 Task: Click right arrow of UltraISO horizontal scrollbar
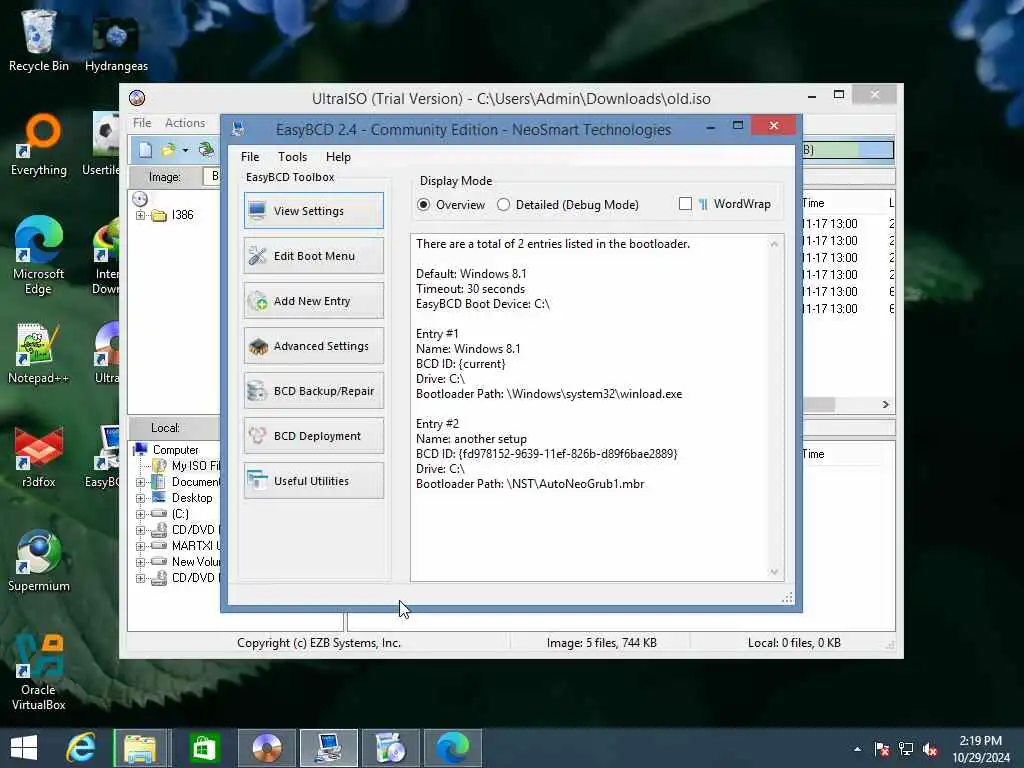pos(886,404)
